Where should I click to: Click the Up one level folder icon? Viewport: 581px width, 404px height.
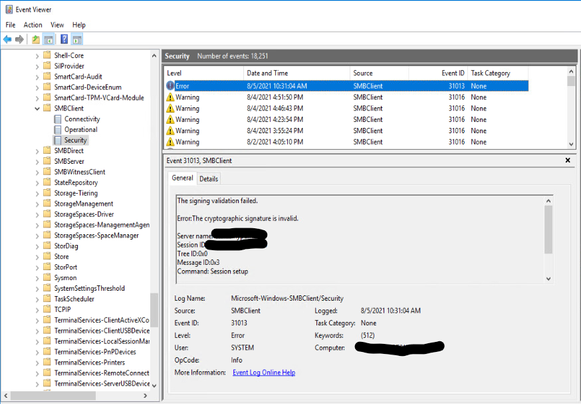pyautogui.click(x=36, y=39)
